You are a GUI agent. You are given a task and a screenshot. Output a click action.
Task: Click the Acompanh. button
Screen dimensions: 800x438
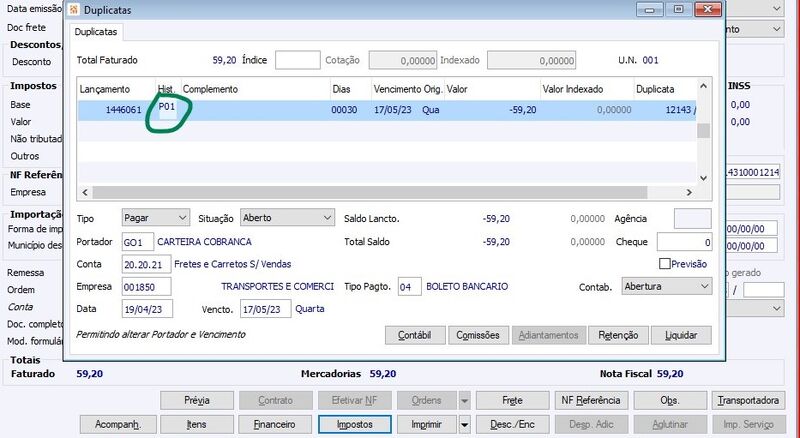tap(118, 425)
